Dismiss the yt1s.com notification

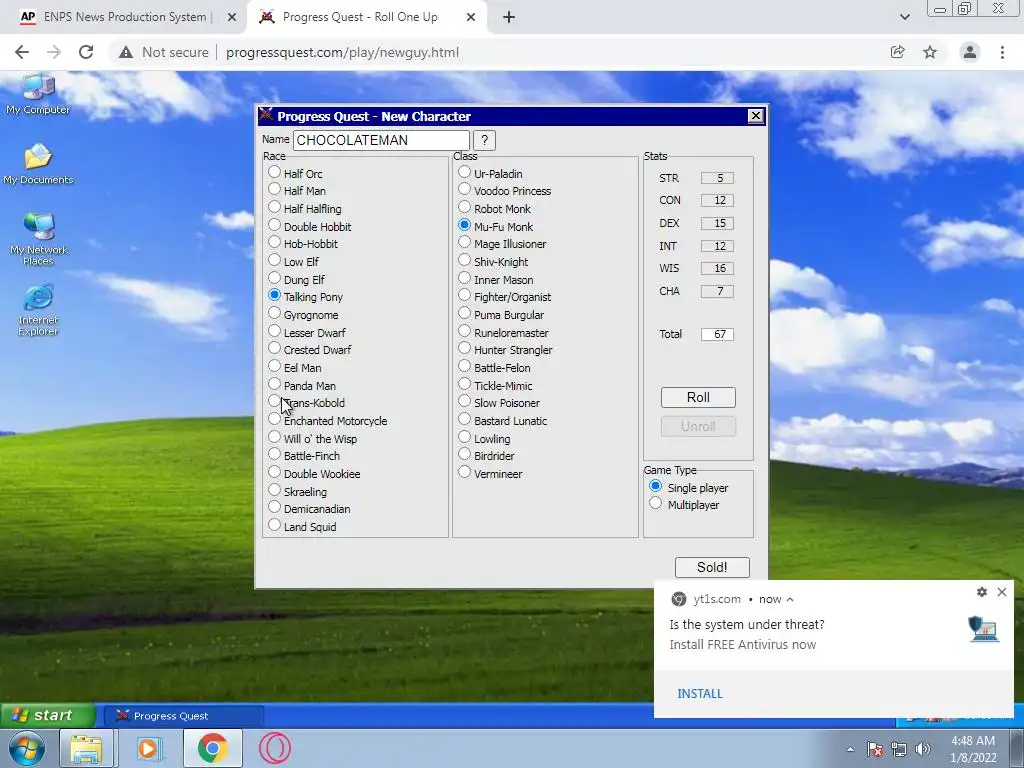[1002, 592]
